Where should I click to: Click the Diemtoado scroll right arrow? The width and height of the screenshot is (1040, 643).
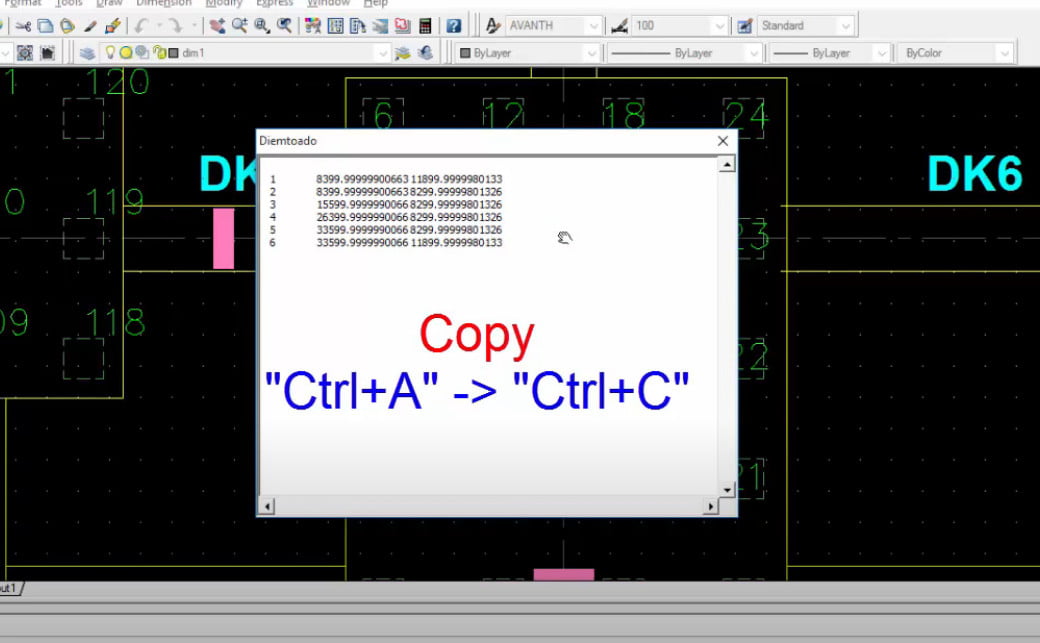click(x=710, y=506)
